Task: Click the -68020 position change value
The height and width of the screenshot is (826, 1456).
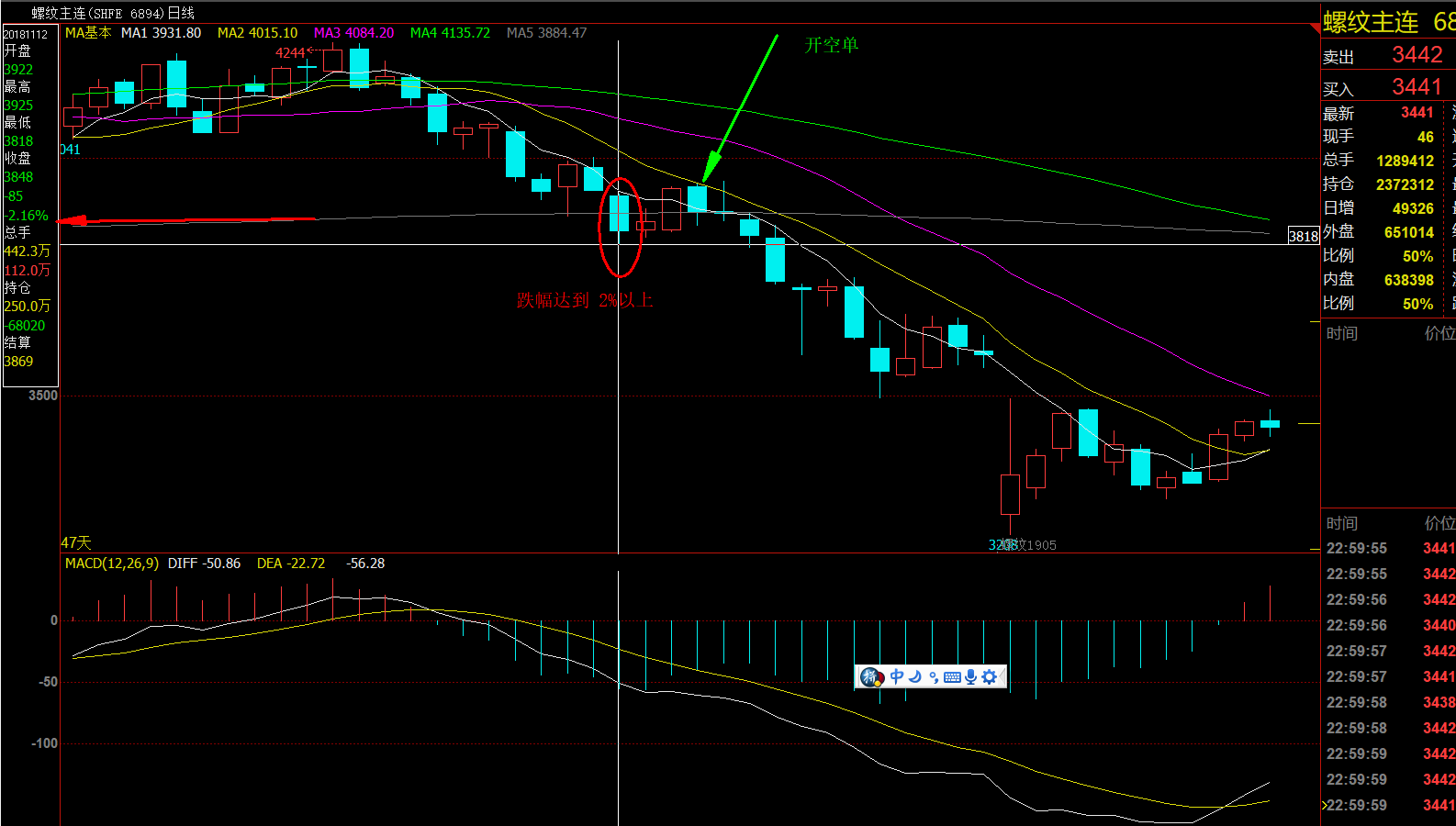Action: [x=25, y=326]
